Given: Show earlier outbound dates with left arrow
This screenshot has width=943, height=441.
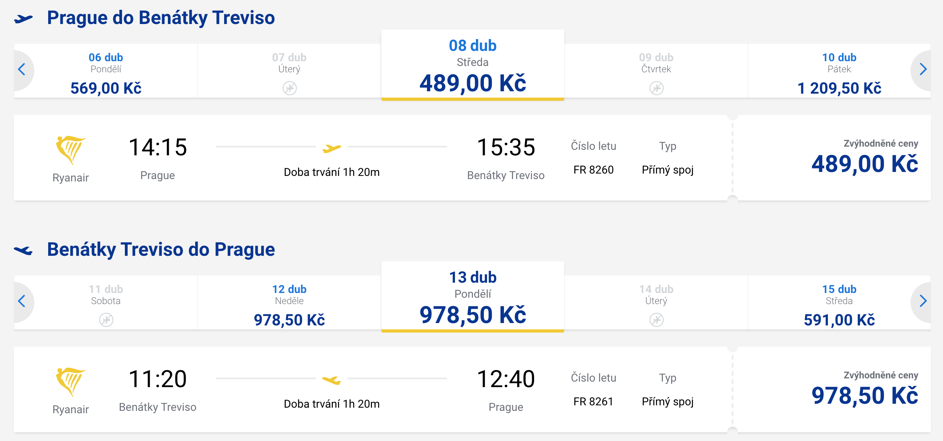Looking at the screenshot, I should (22, 70).
